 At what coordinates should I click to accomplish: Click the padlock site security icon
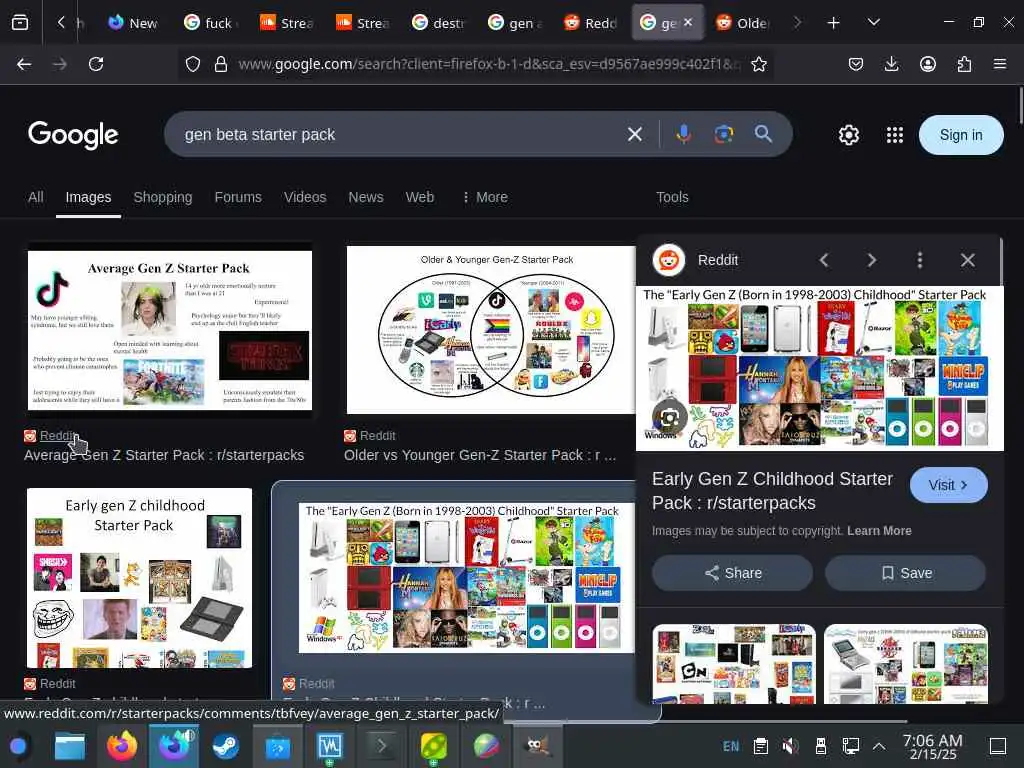221,64
